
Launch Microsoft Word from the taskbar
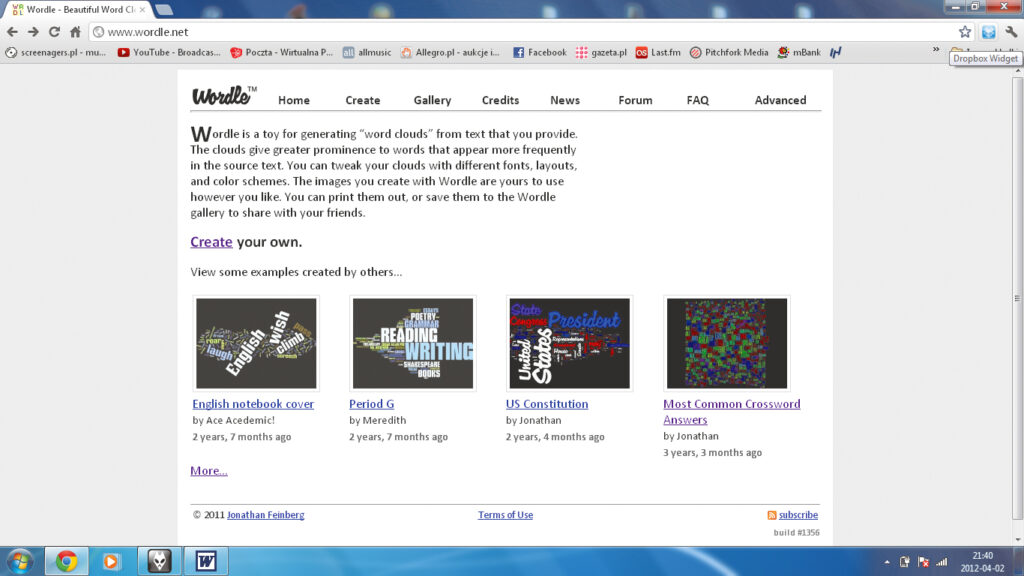(x=206, y=561)
